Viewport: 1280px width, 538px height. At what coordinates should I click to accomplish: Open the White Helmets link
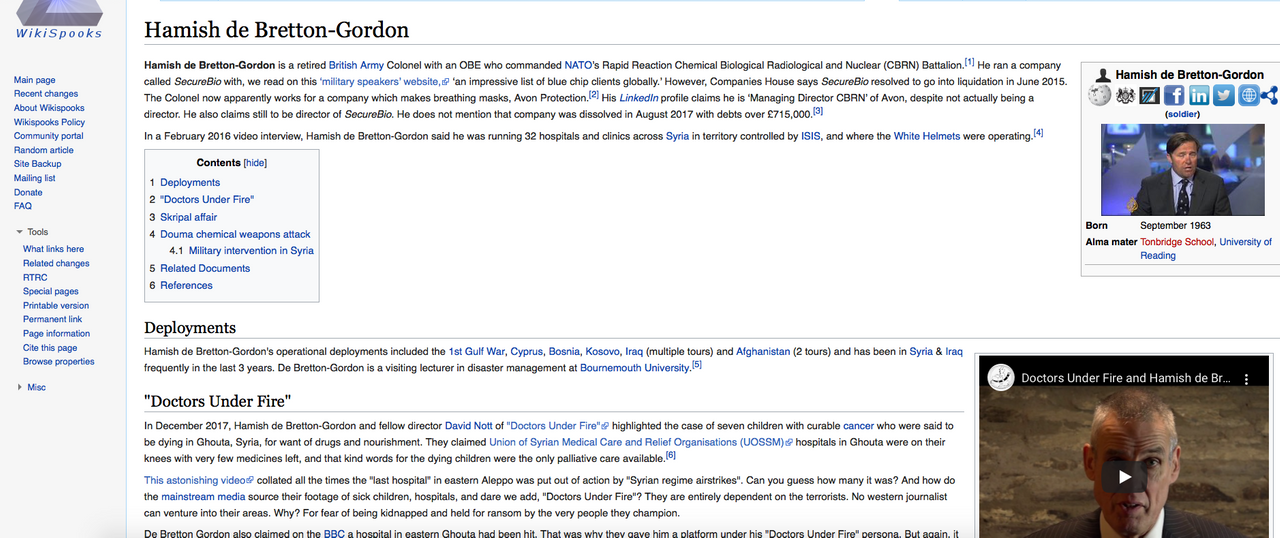927,136
